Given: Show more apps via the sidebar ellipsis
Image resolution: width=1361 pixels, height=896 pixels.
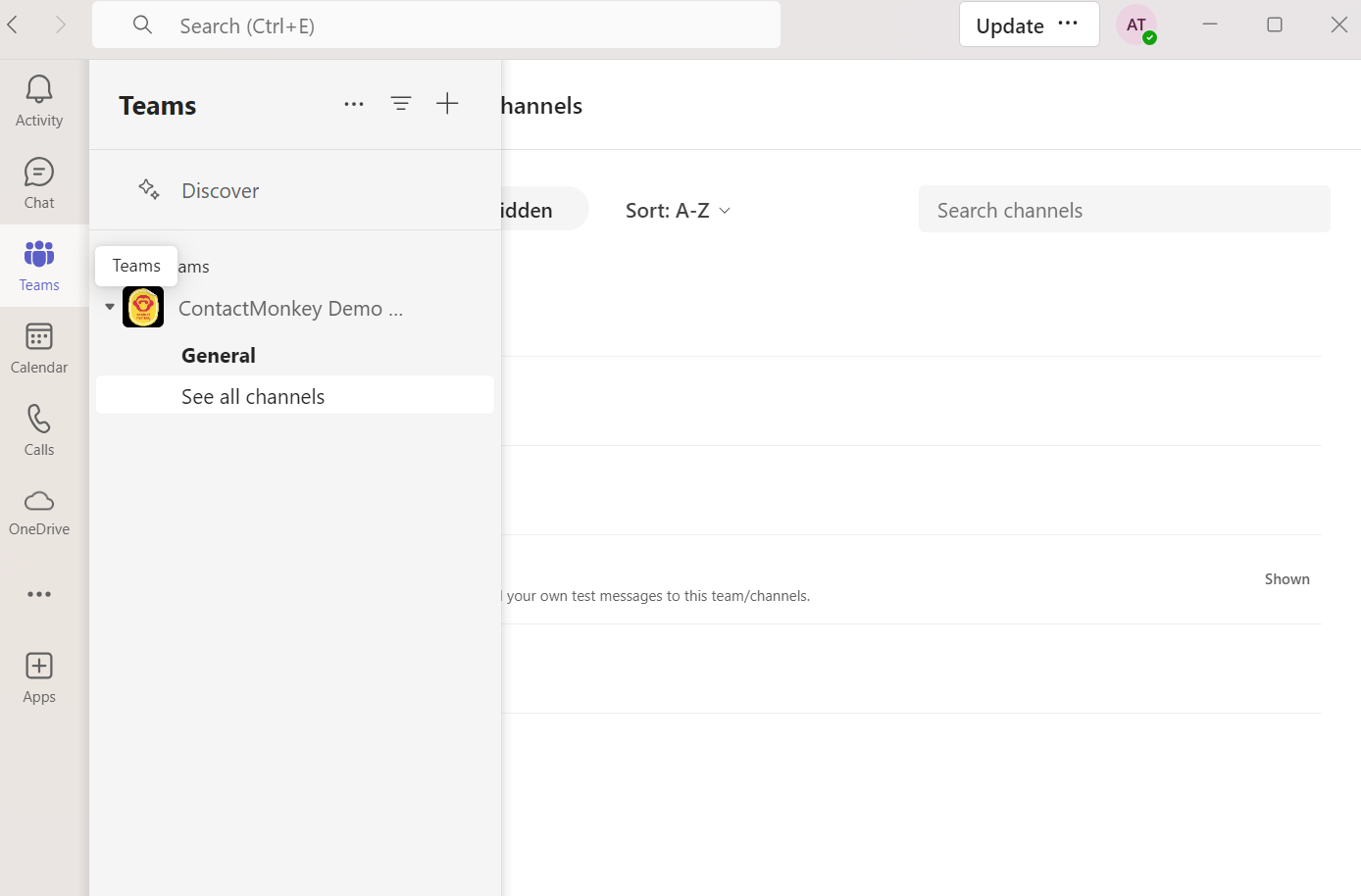Looking at the screenshot, I should pos(39,594).
